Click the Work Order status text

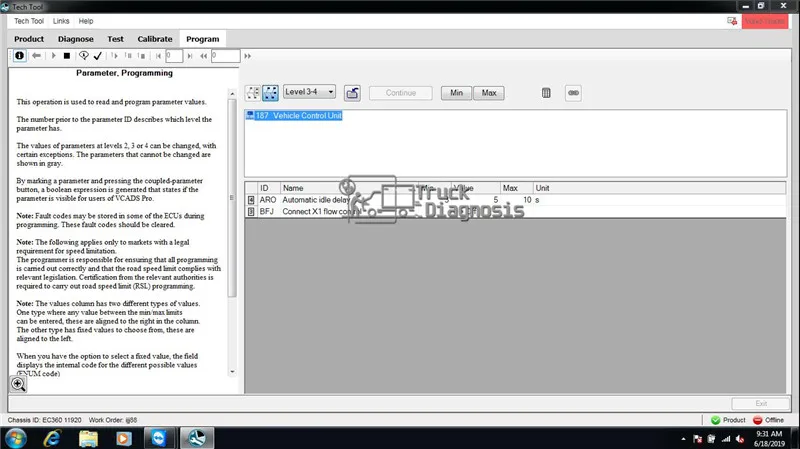pyautogui.click(x=113, y=420)
